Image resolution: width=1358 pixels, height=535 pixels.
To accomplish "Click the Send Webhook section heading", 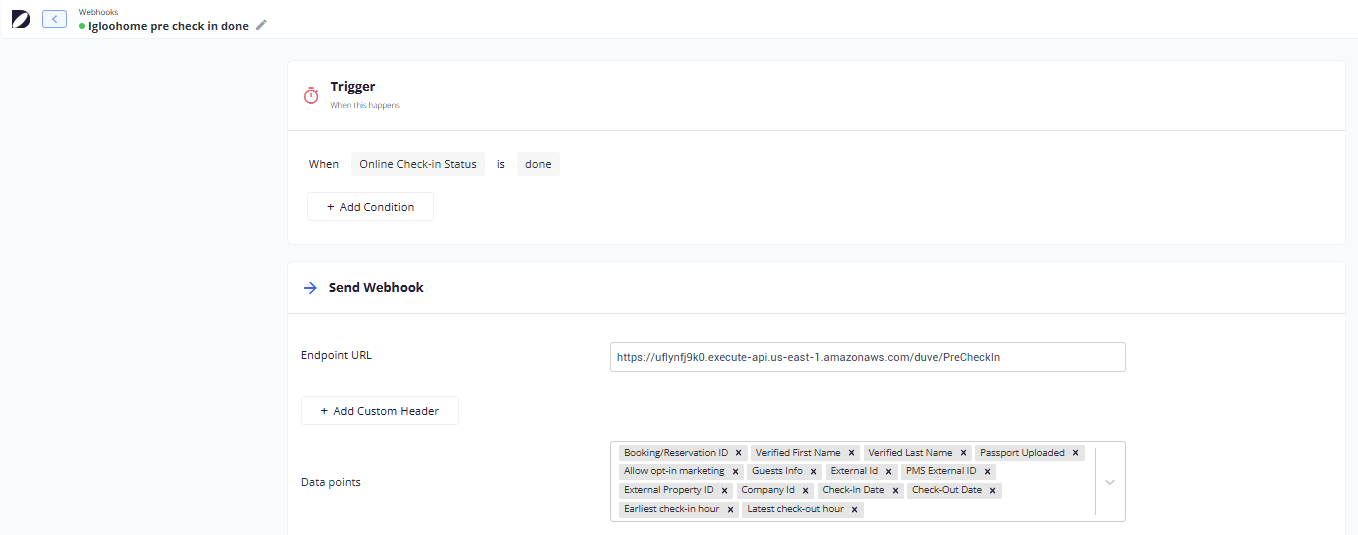I will 376,288.
